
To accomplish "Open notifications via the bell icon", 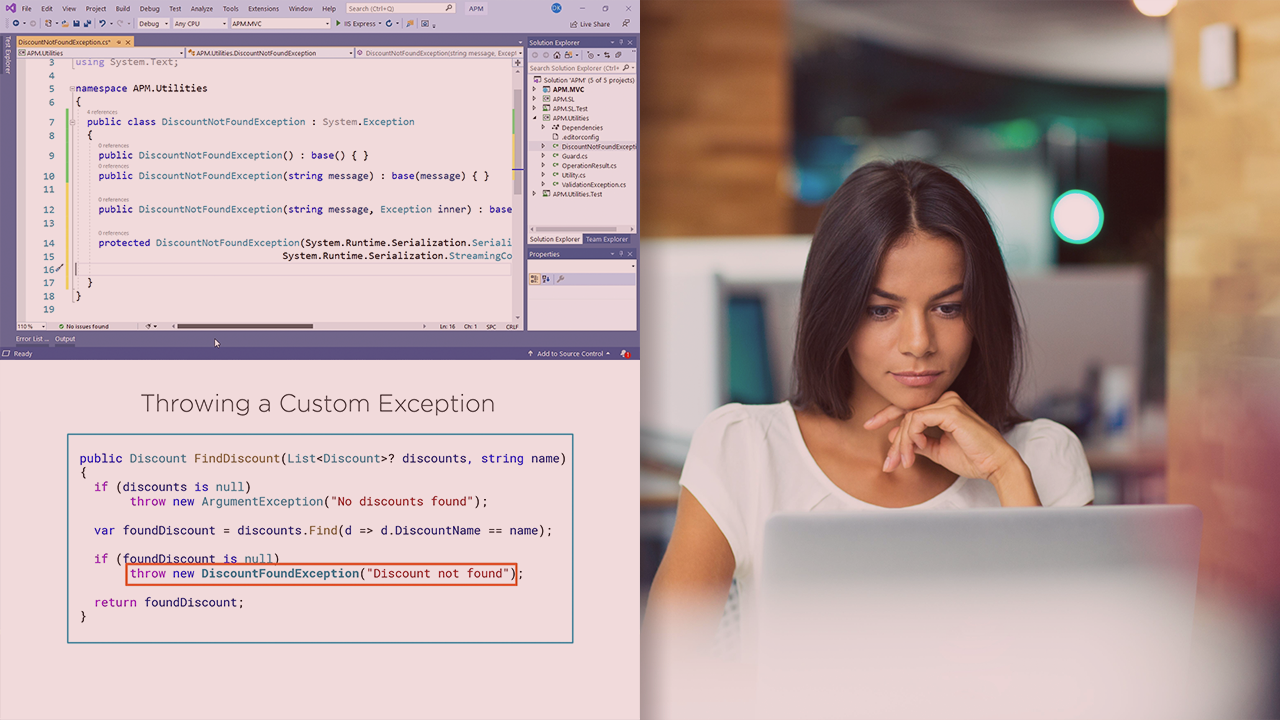I will tap(626, 353).
